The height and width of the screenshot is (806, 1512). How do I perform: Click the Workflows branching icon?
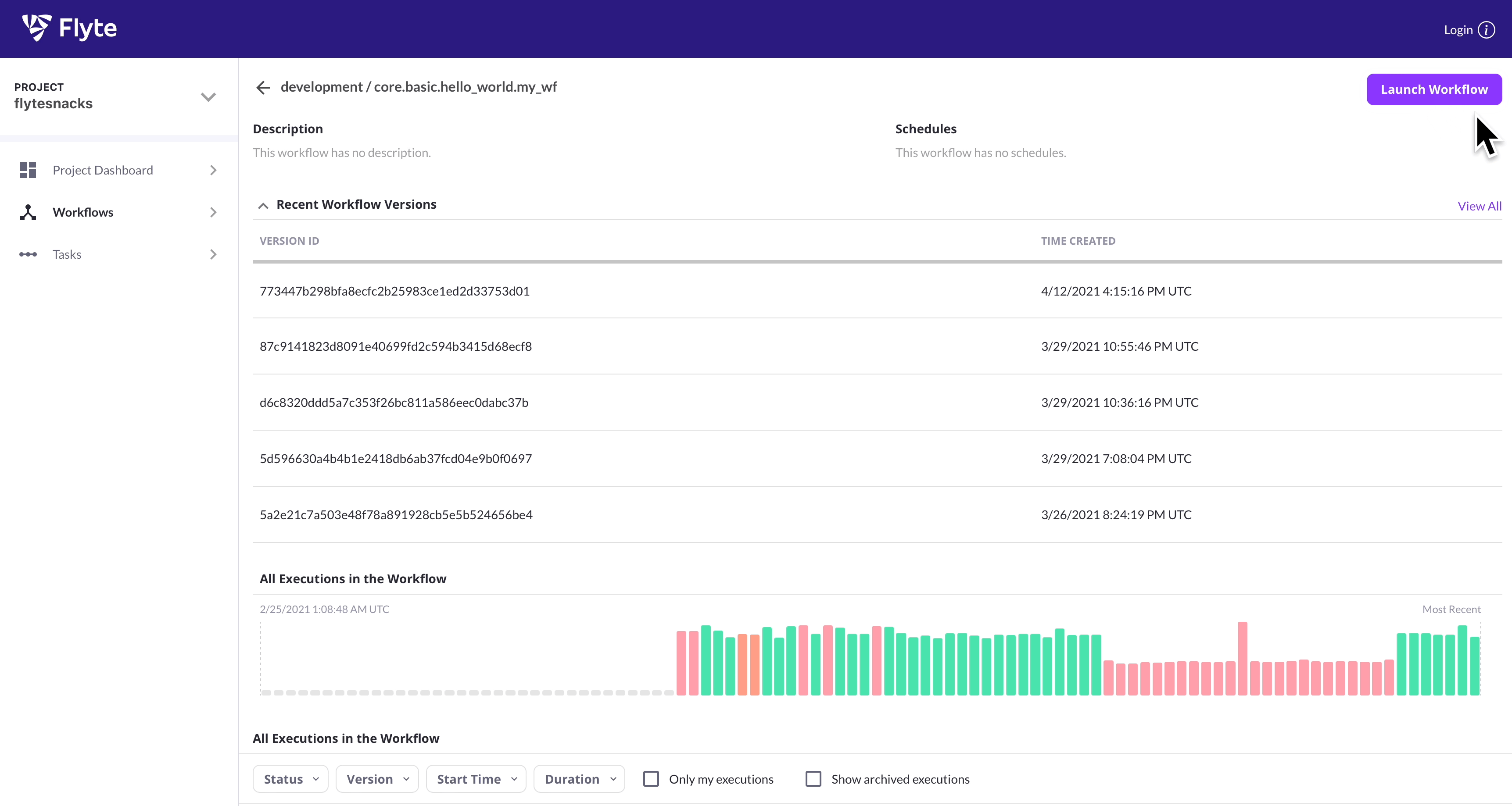click(28, 212)
